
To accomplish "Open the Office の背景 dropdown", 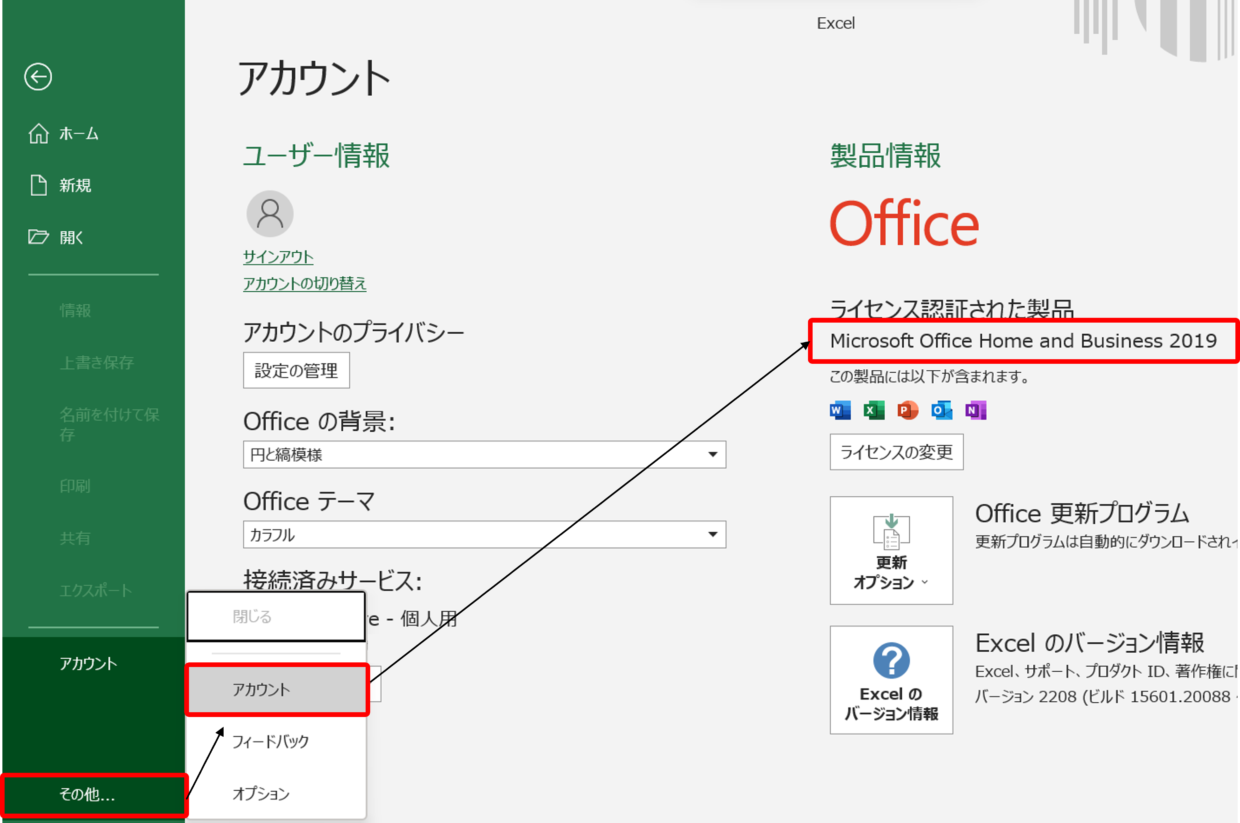I will click(x=484, y=455).
